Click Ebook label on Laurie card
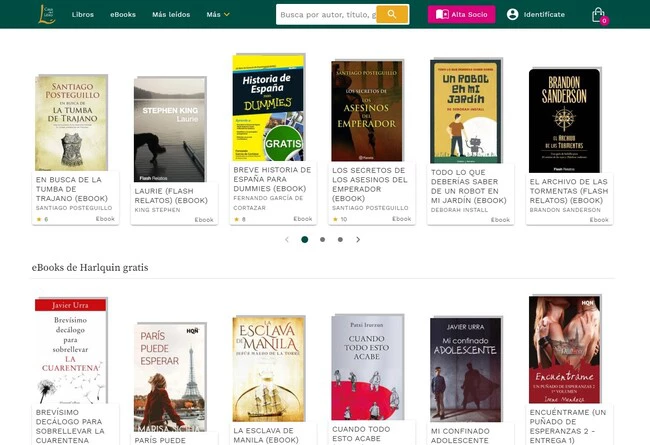The image size is (650, 445). pyautogui.click(x=204, y=220)
